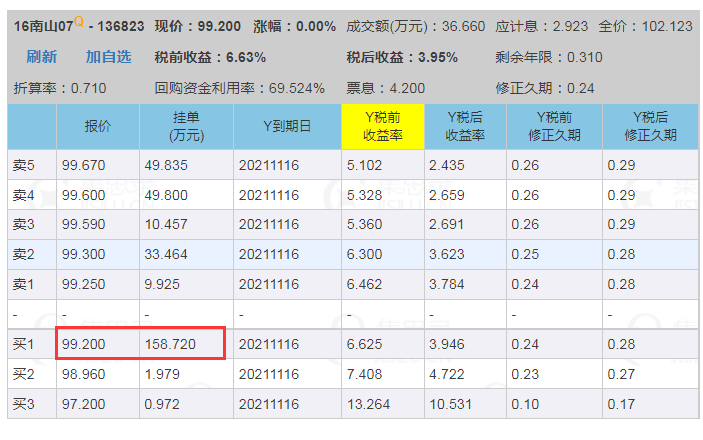
Task: Select the Y到期日 column header
Action: point(287,126)
